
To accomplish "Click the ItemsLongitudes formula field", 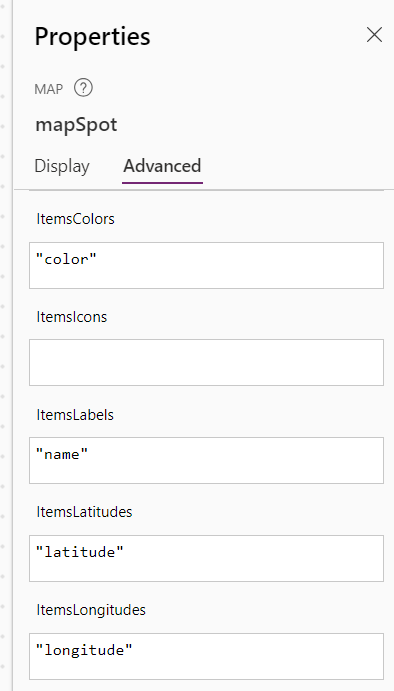I will tap(206, 656).
